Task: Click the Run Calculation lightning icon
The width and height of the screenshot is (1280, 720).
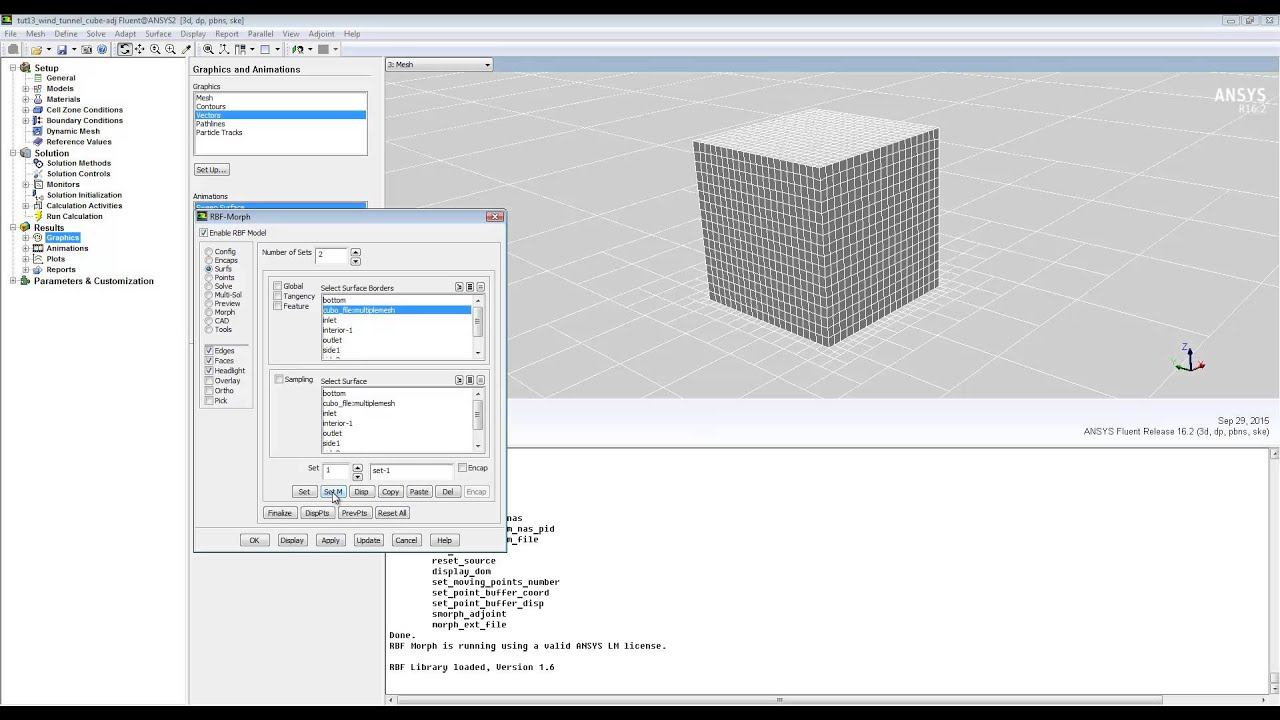Action: pos(38,216)
